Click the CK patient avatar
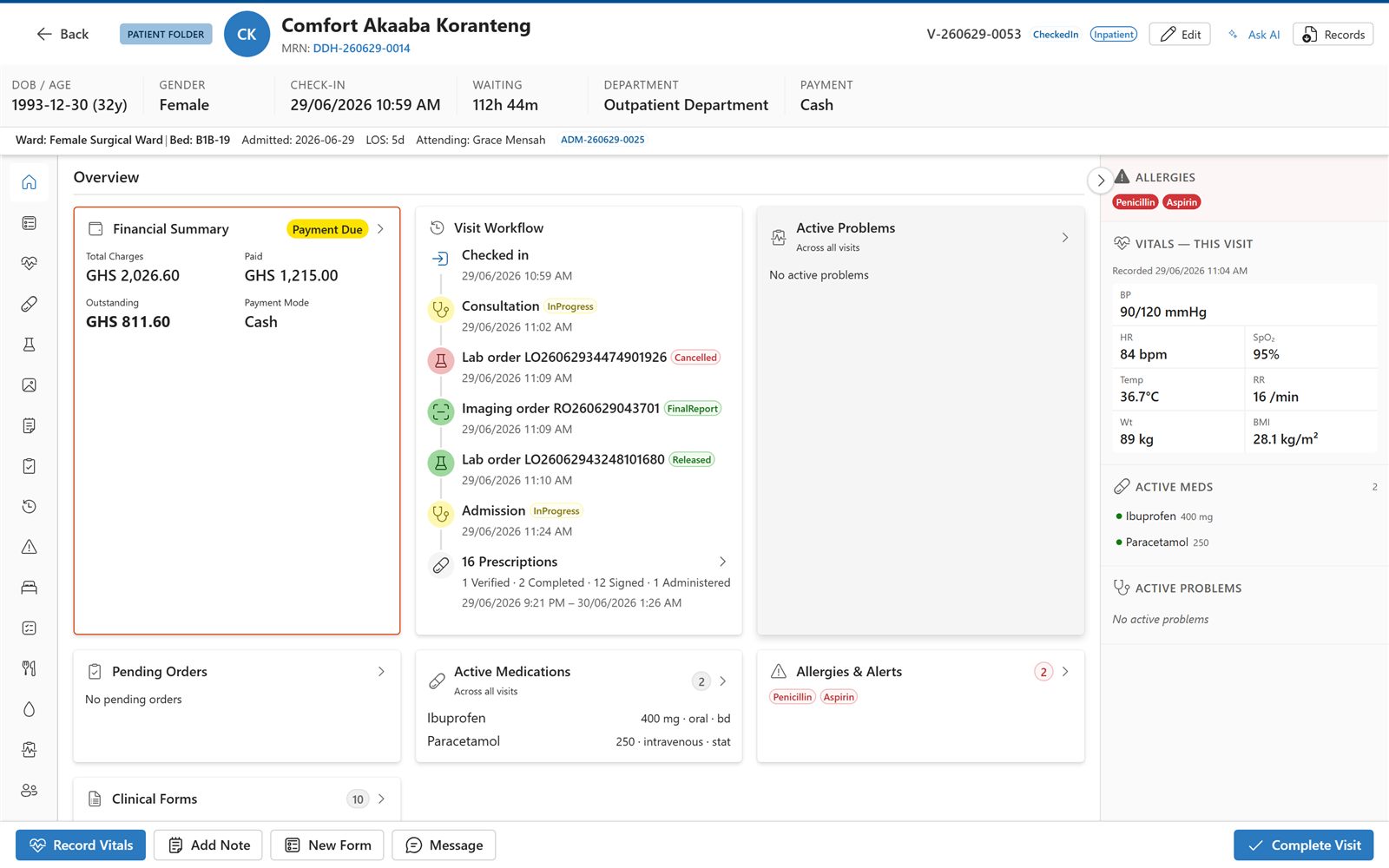The image size is (1389, 868). pyautogui.click(x=247, y=35)
